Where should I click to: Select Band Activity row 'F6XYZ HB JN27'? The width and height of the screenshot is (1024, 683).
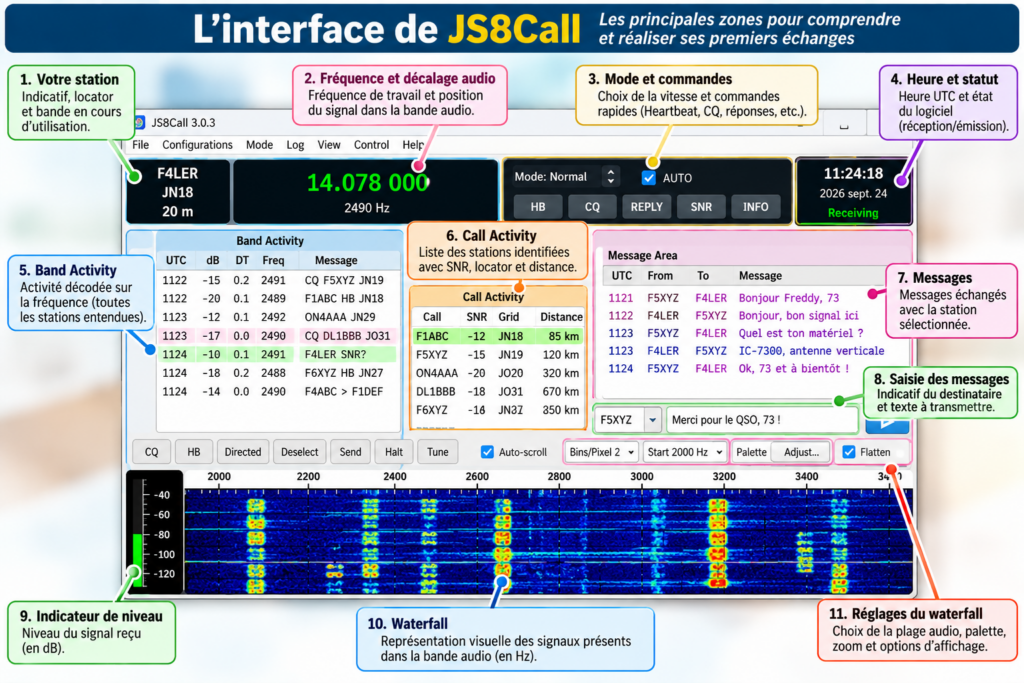pyautogui.click(x=278, y=373)
